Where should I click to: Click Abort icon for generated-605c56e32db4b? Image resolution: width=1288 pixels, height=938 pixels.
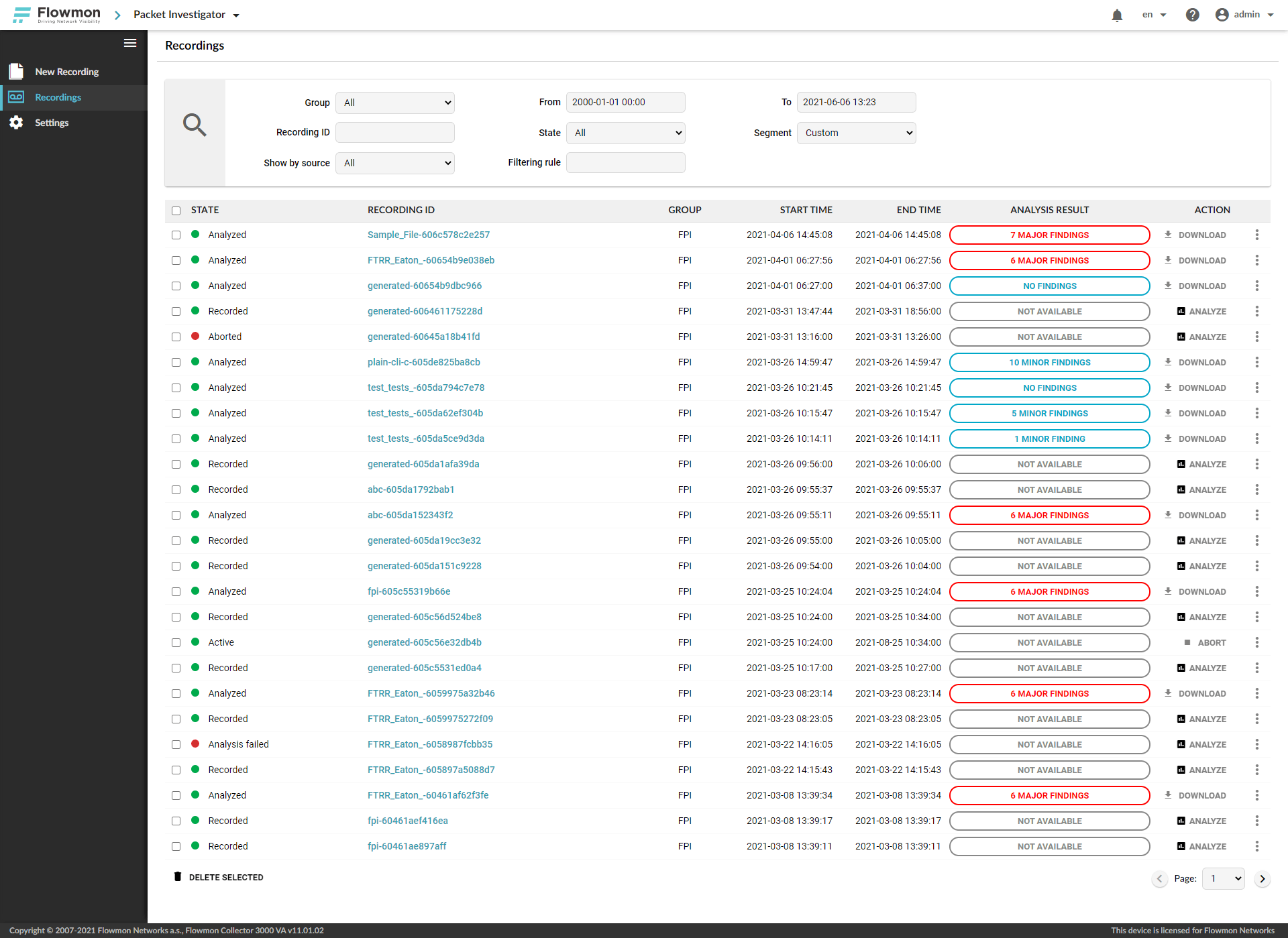[x=1187, y=642]
